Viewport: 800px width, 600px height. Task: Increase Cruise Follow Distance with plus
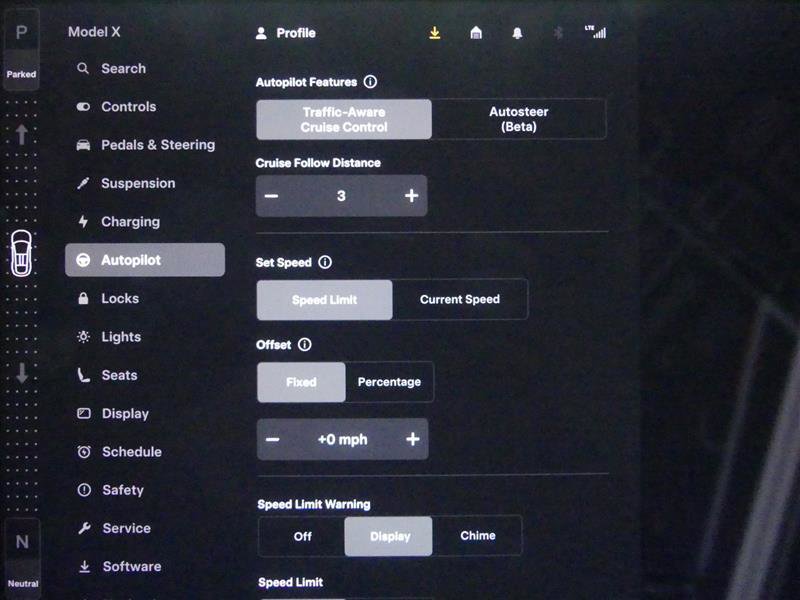(x=411, y=196)
